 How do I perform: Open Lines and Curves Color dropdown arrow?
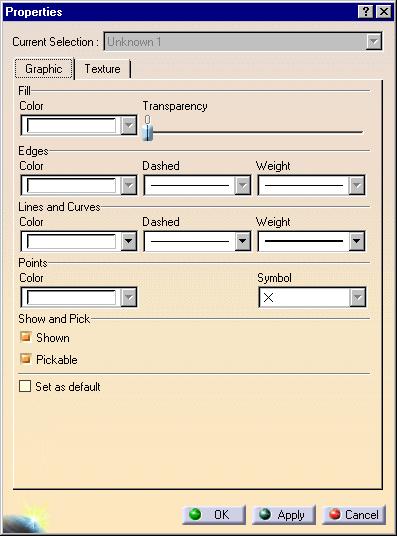coord(129,241)
